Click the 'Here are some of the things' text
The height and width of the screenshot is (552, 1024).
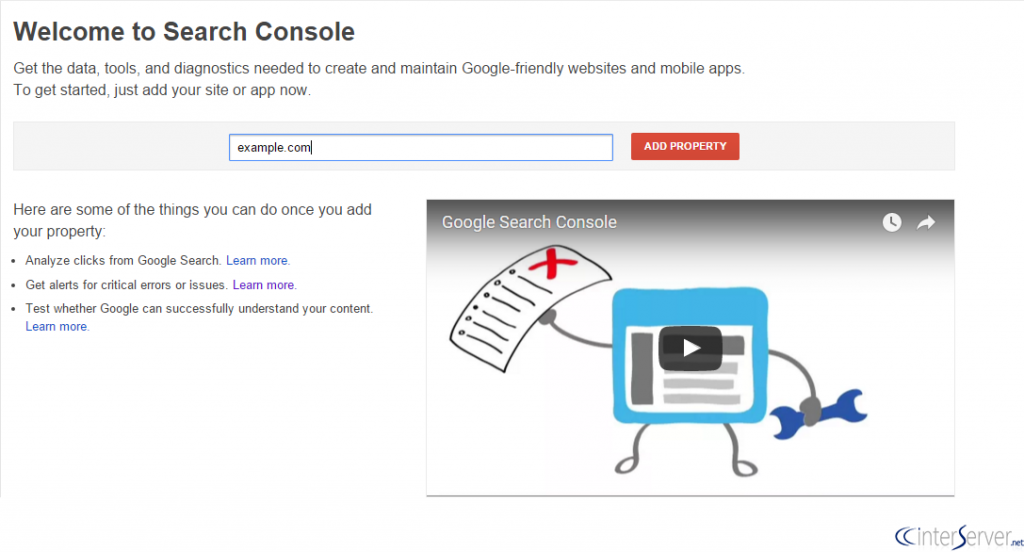pos(192,220)
